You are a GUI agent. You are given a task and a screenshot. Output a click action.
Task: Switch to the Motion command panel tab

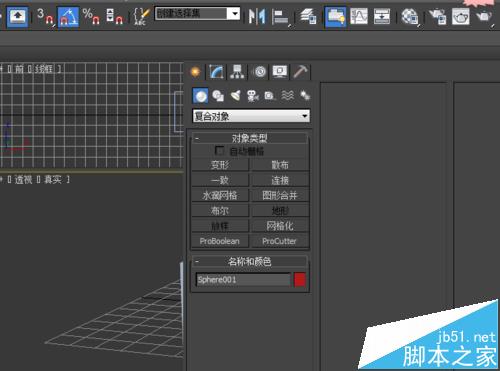[x=260, y=72]
